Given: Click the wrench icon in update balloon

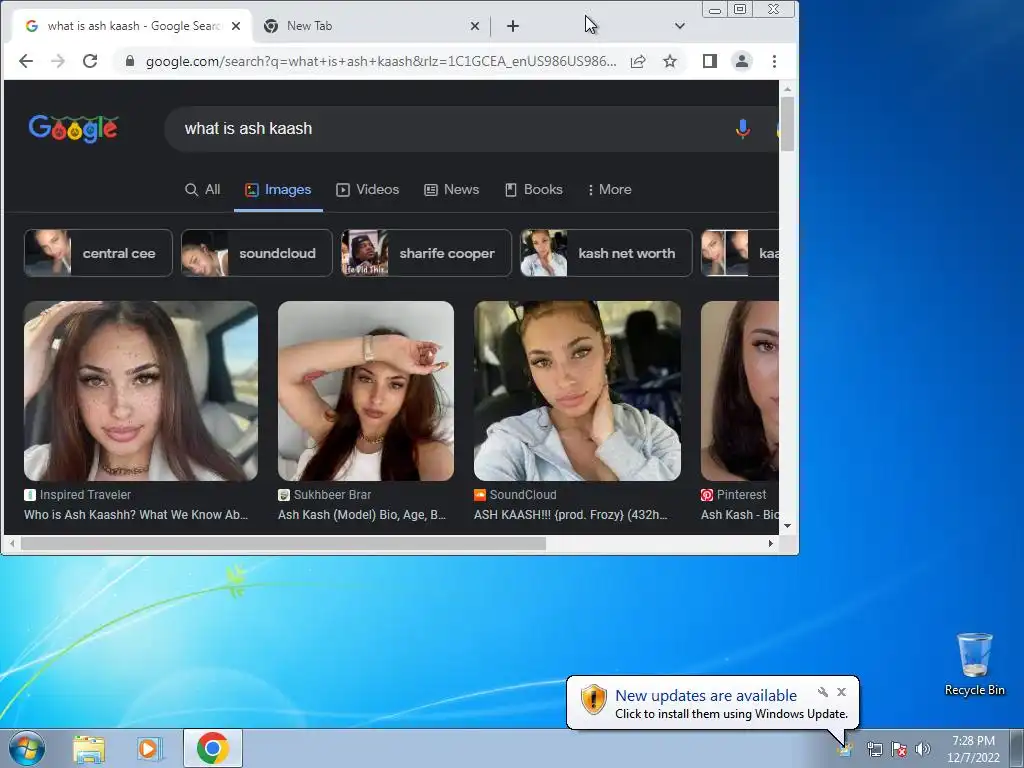Looking at the screenshot, I should pyautogui.click(x=823, y=692).
